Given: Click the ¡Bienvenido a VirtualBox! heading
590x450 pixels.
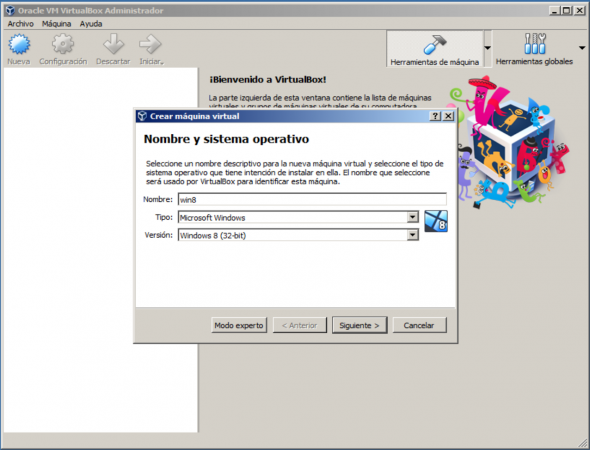Looking at the screenshot, I should coord(268,79).
